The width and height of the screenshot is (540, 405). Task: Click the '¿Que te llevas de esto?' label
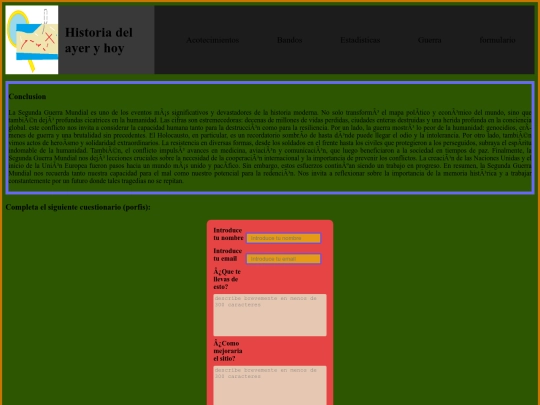[227, 279]
